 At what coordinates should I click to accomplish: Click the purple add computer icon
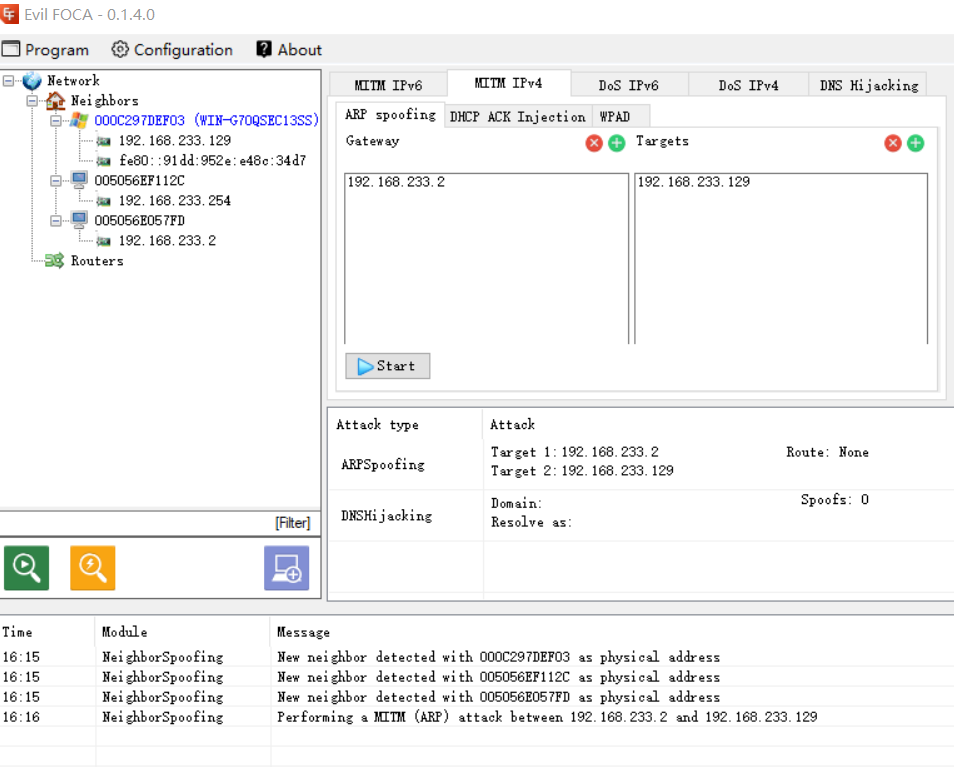point(287,567)
